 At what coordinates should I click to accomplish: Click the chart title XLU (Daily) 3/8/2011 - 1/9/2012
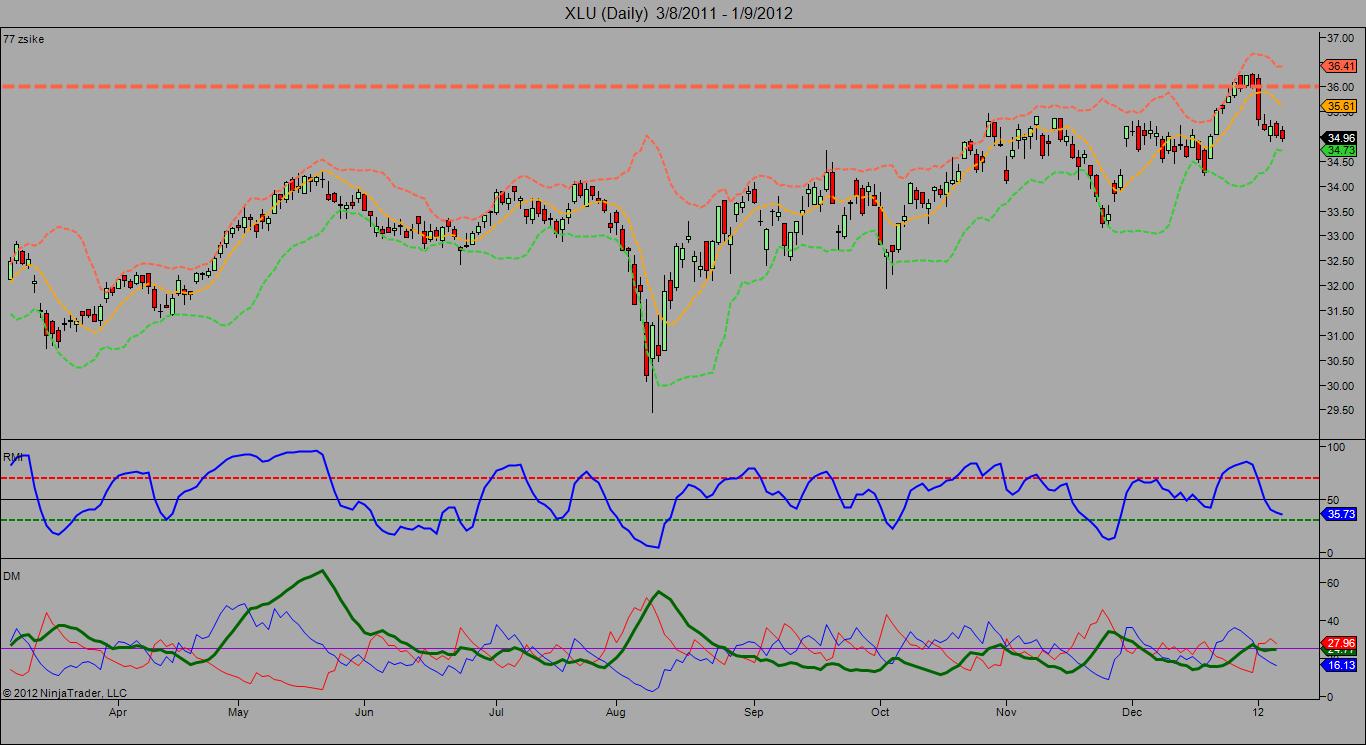click(x=680, y=13)
